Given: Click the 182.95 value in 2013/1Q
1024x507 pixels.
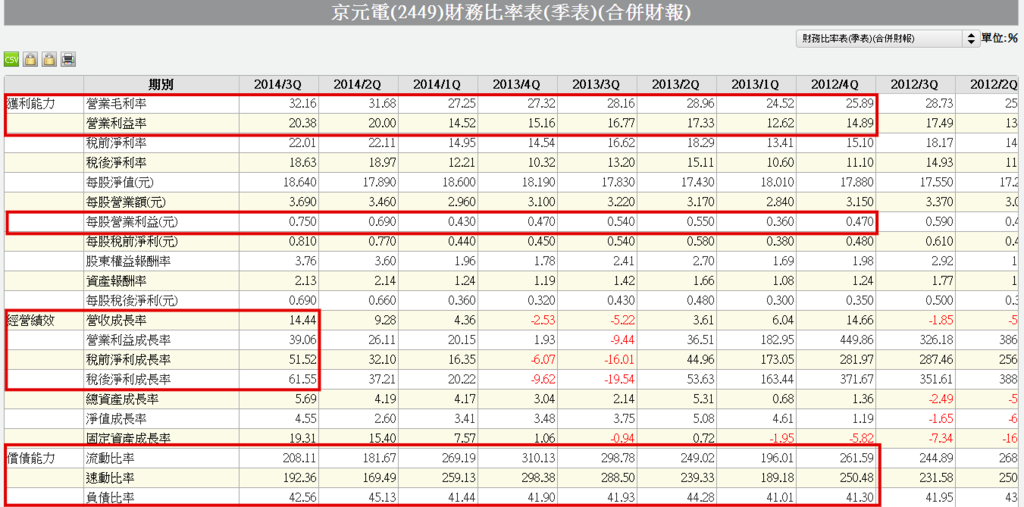Looking at the screenshot, I should pyautogui.click(x=779, y=340).
